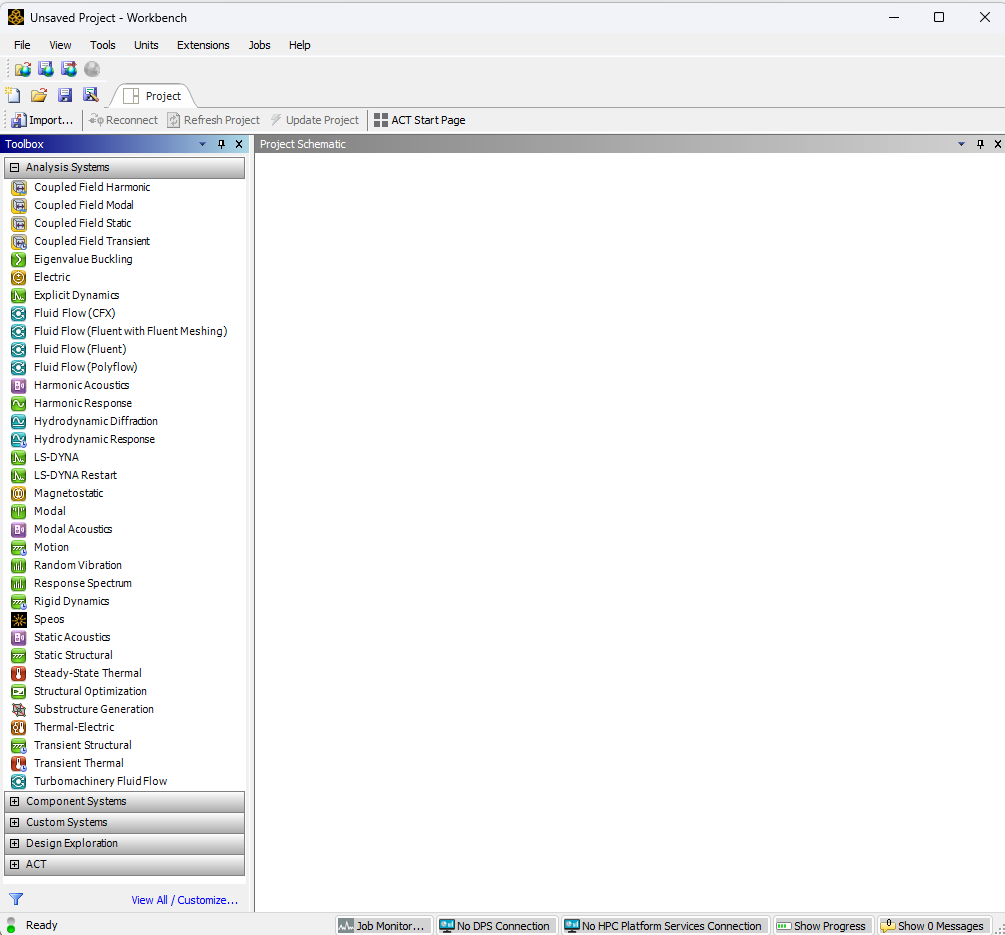Open the Extensions menu
Image resolution: width=1005 pixels, height=935 pixels.
point(203,45)
